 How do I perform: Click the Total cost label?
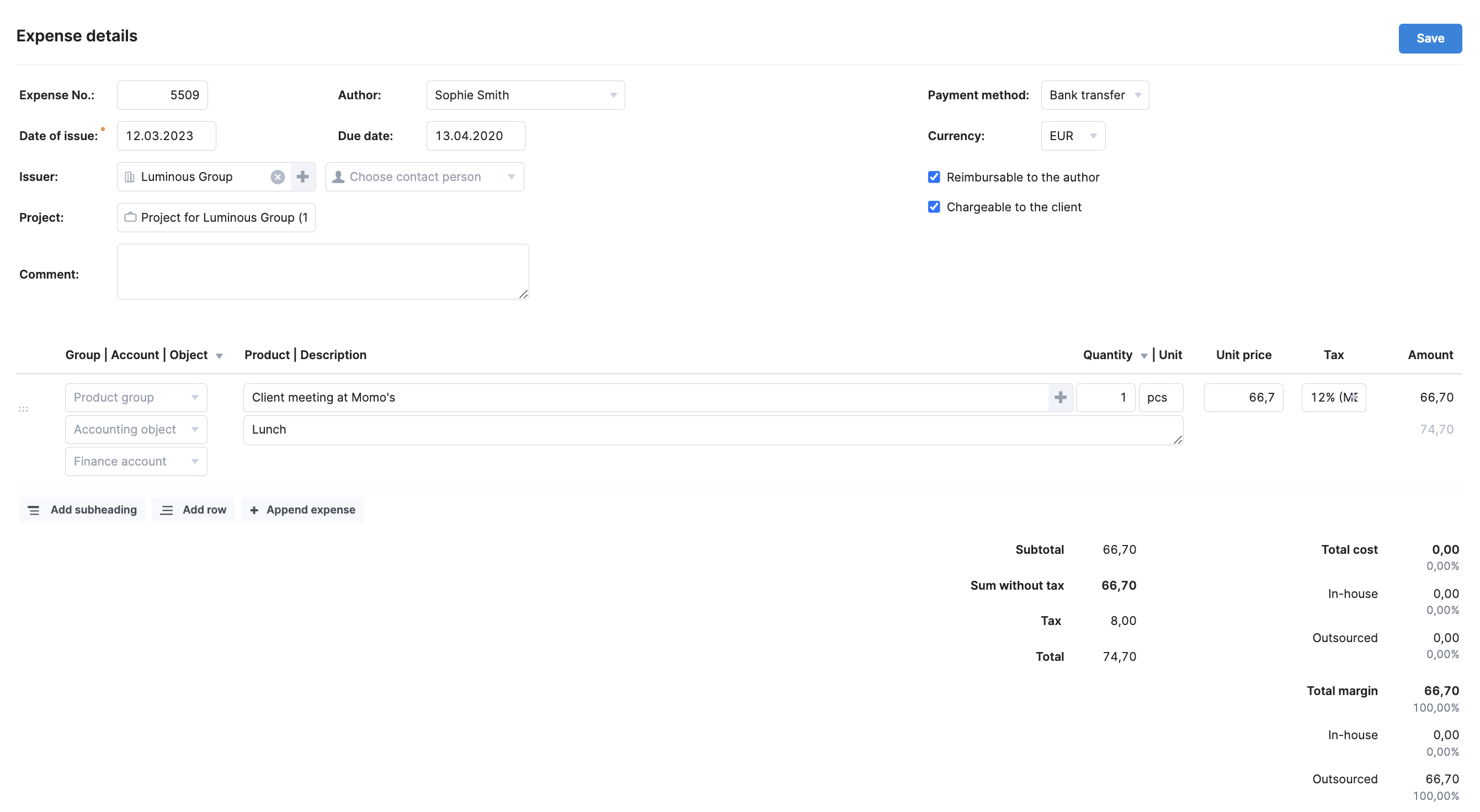pos(1349,549)
